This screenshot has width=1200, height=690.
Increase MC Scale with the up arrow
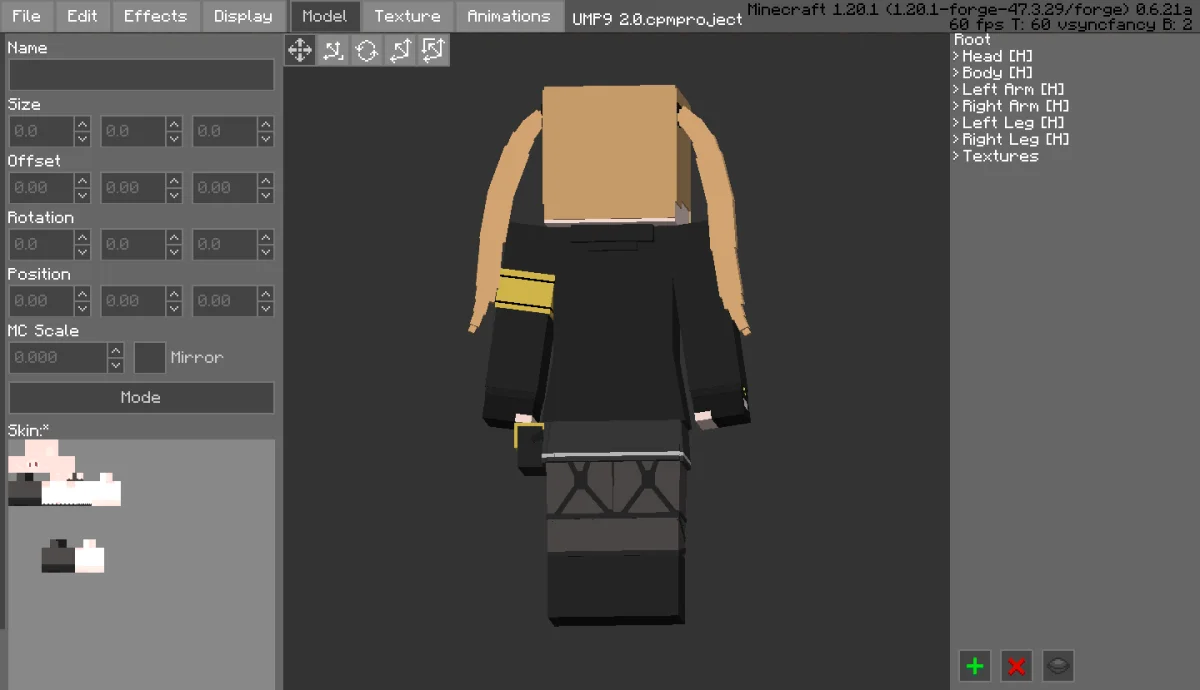[x=116, y=350]
